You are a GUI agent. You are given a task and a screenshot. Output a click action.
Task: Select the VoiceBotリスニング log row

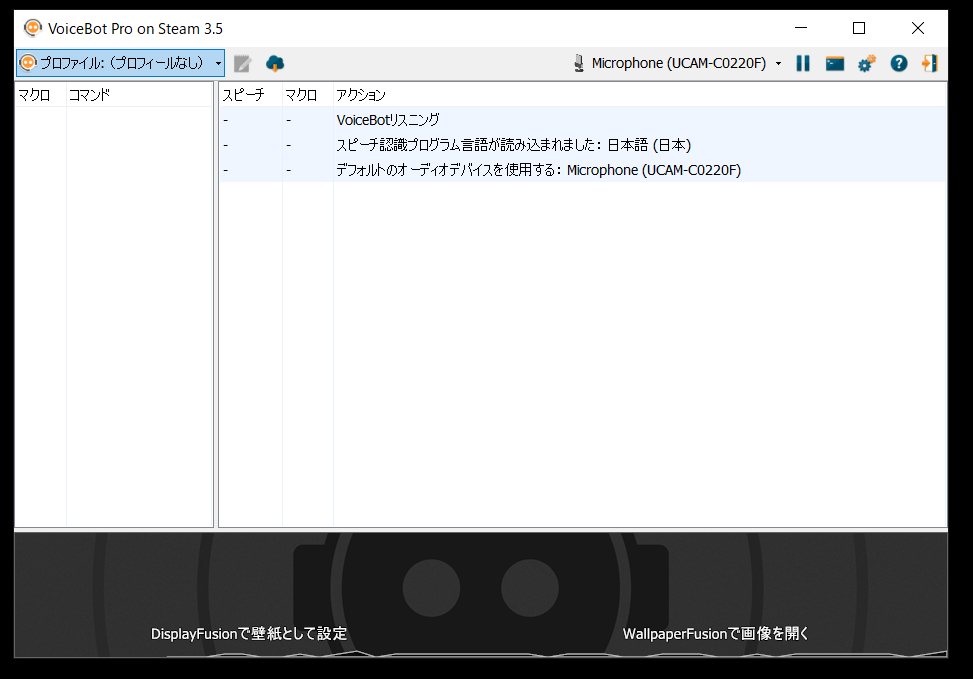coord(583,120)
